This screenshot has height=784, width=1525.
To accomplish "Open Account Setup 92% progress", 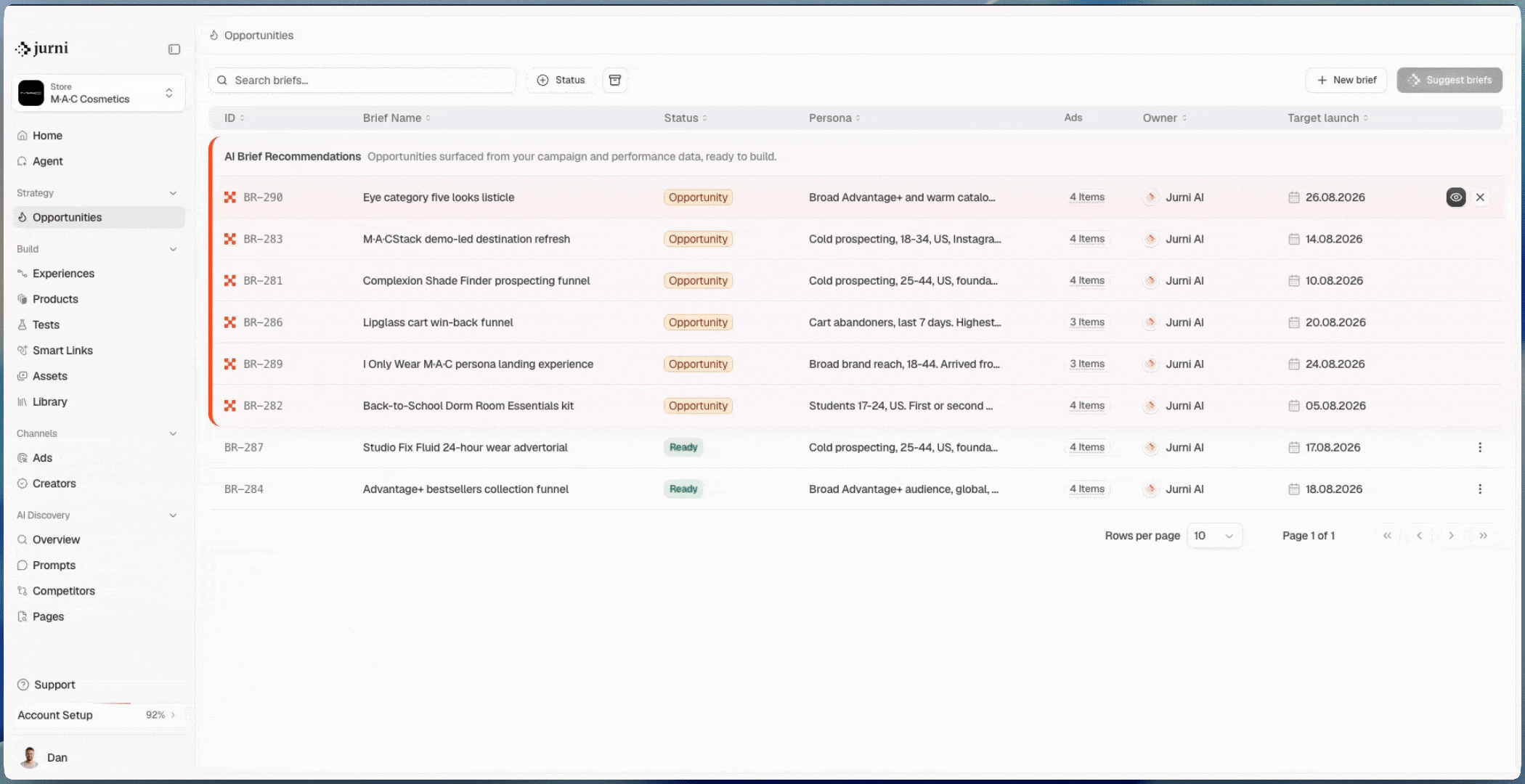I will pos(99,715).
